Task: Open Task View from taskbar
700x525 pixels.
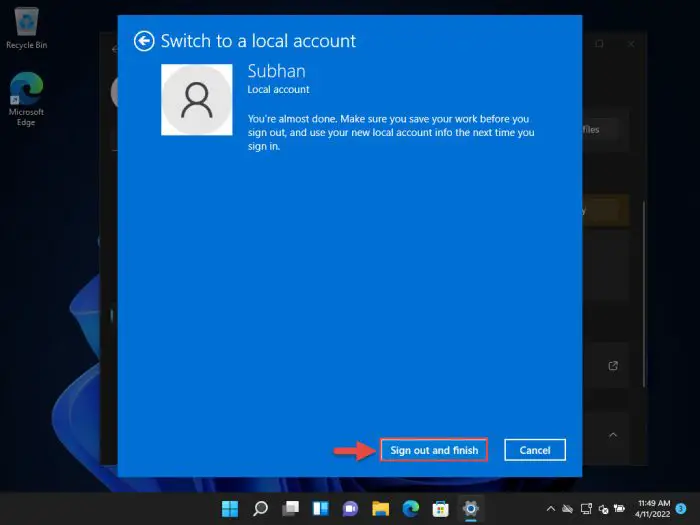Action: point(290,508)
